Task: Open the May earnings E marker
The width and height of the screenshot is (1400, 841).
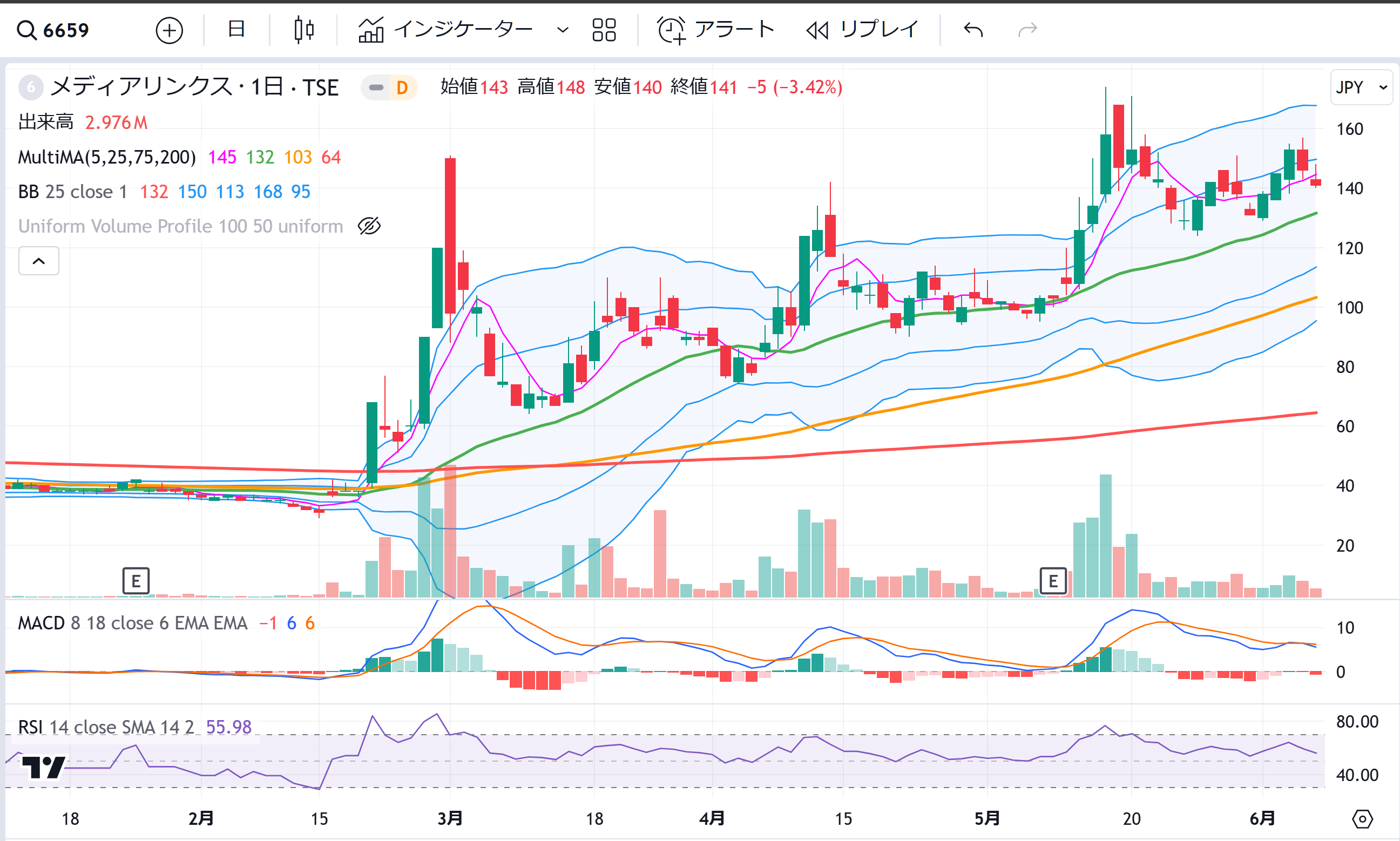Action: [x=1053, y=581]
